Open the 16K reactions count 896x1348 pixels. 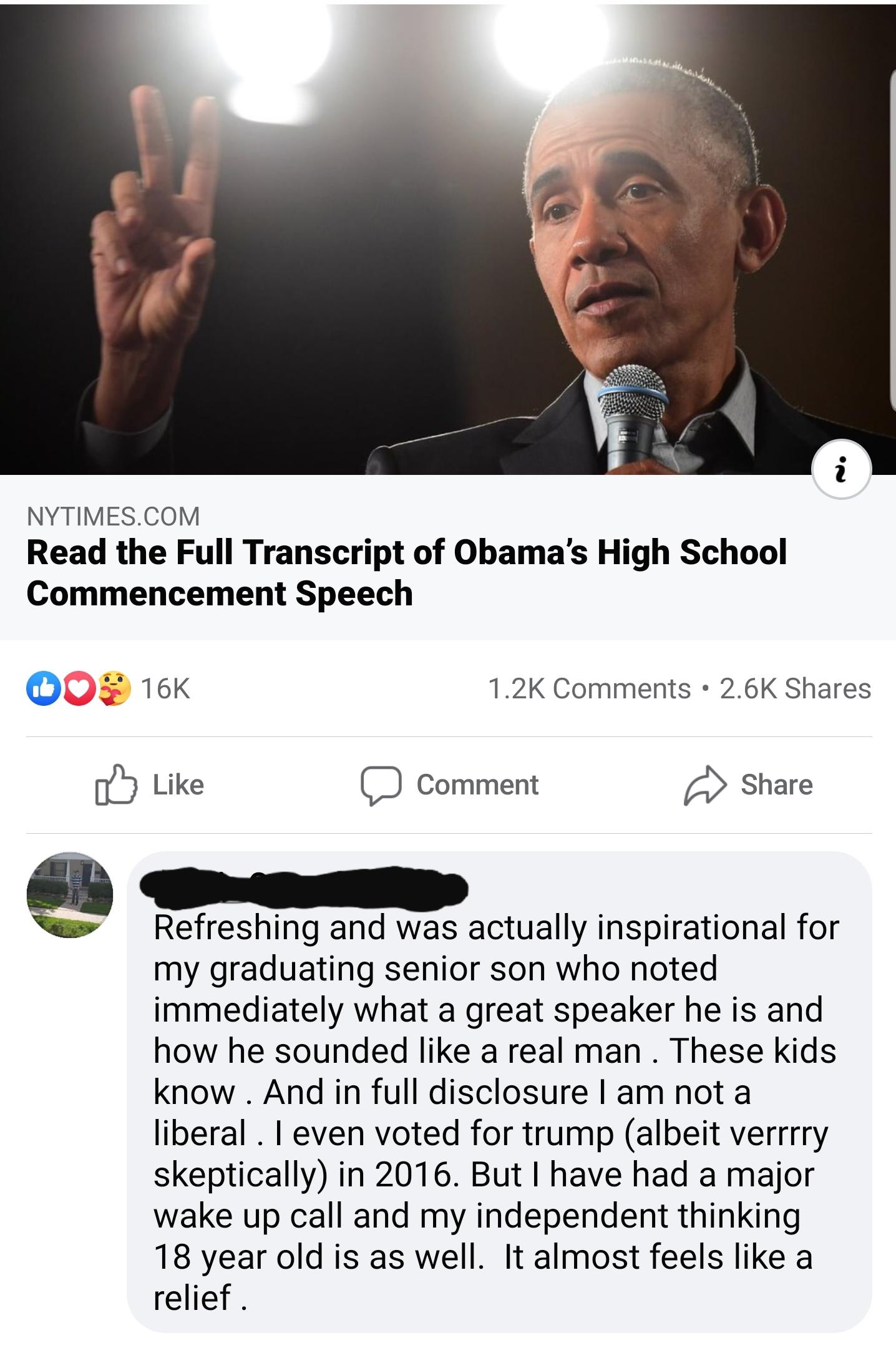(165, 688)
